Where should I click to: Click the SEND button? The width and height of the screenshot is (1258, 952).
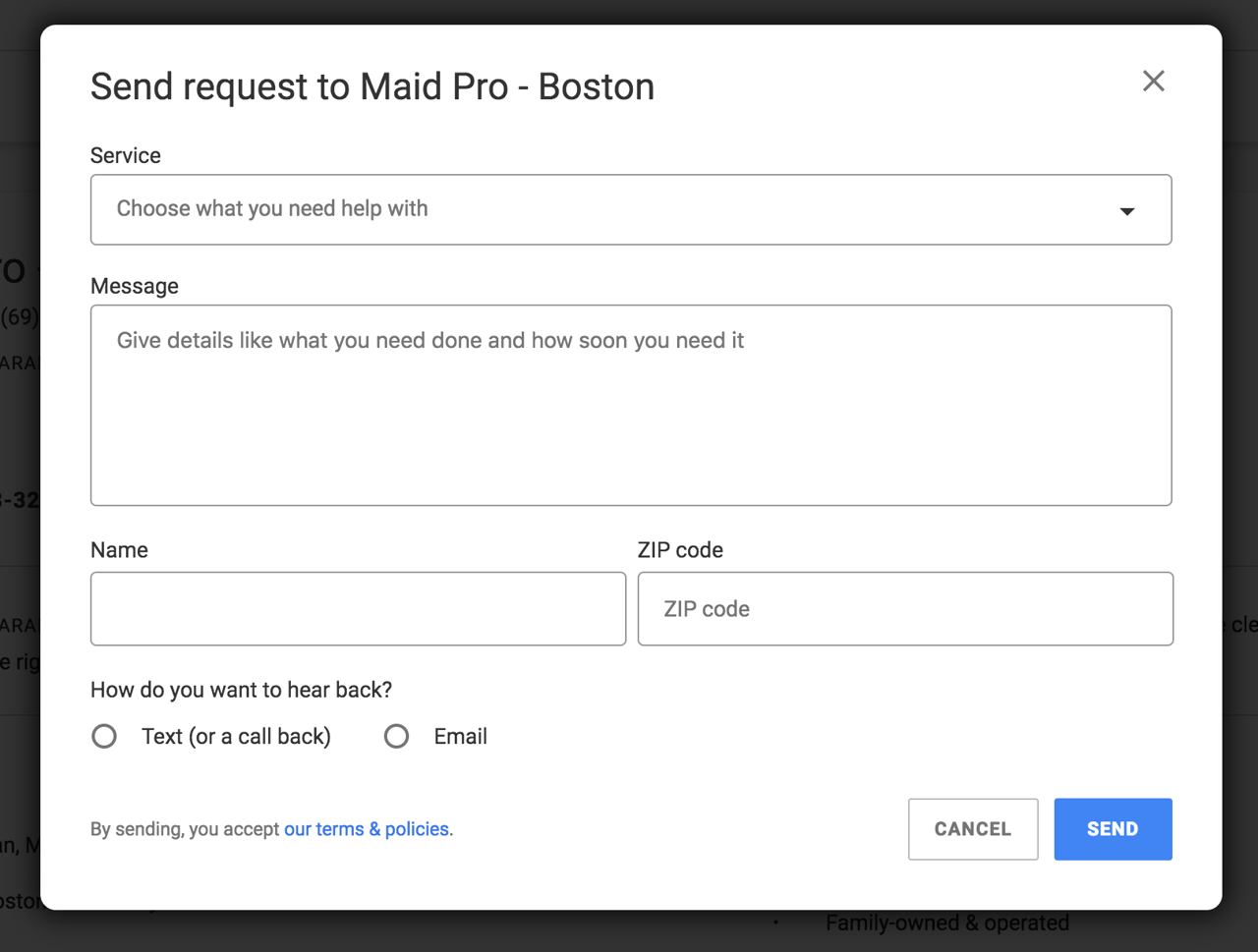[1113, 829]
